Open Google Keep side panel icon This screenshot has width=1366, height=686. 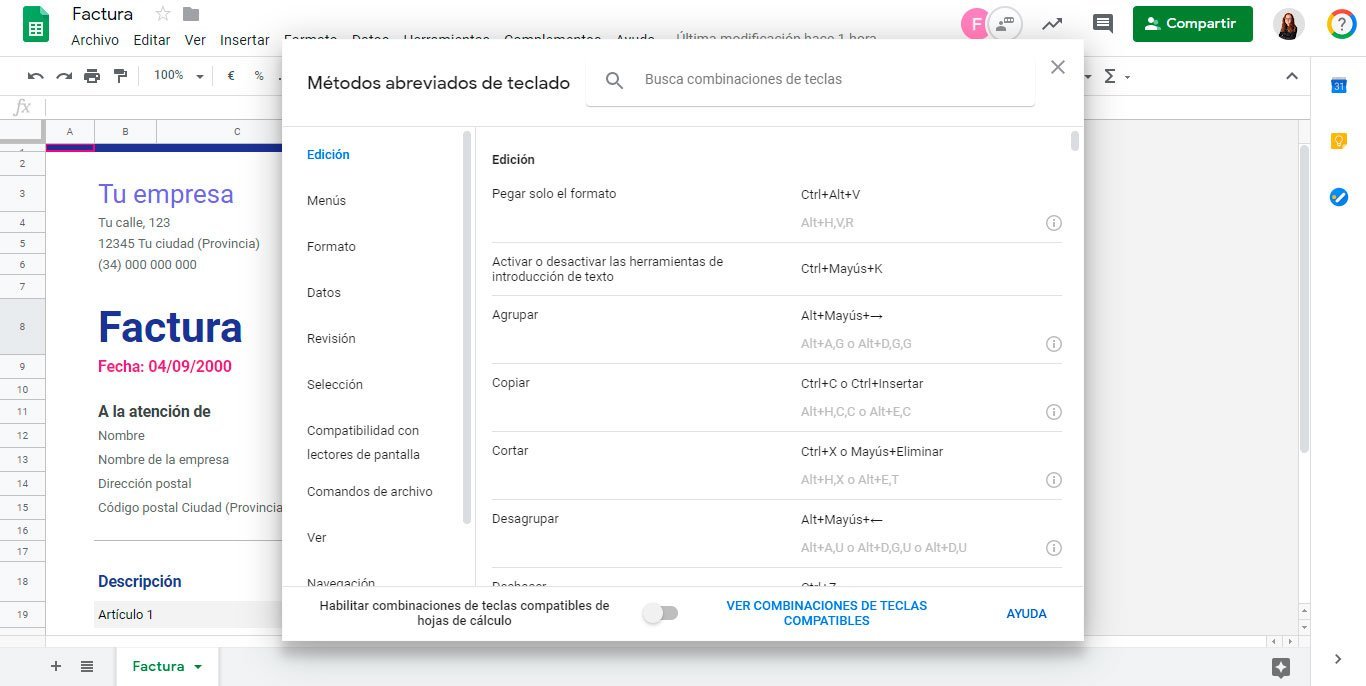coord(1338,141)
